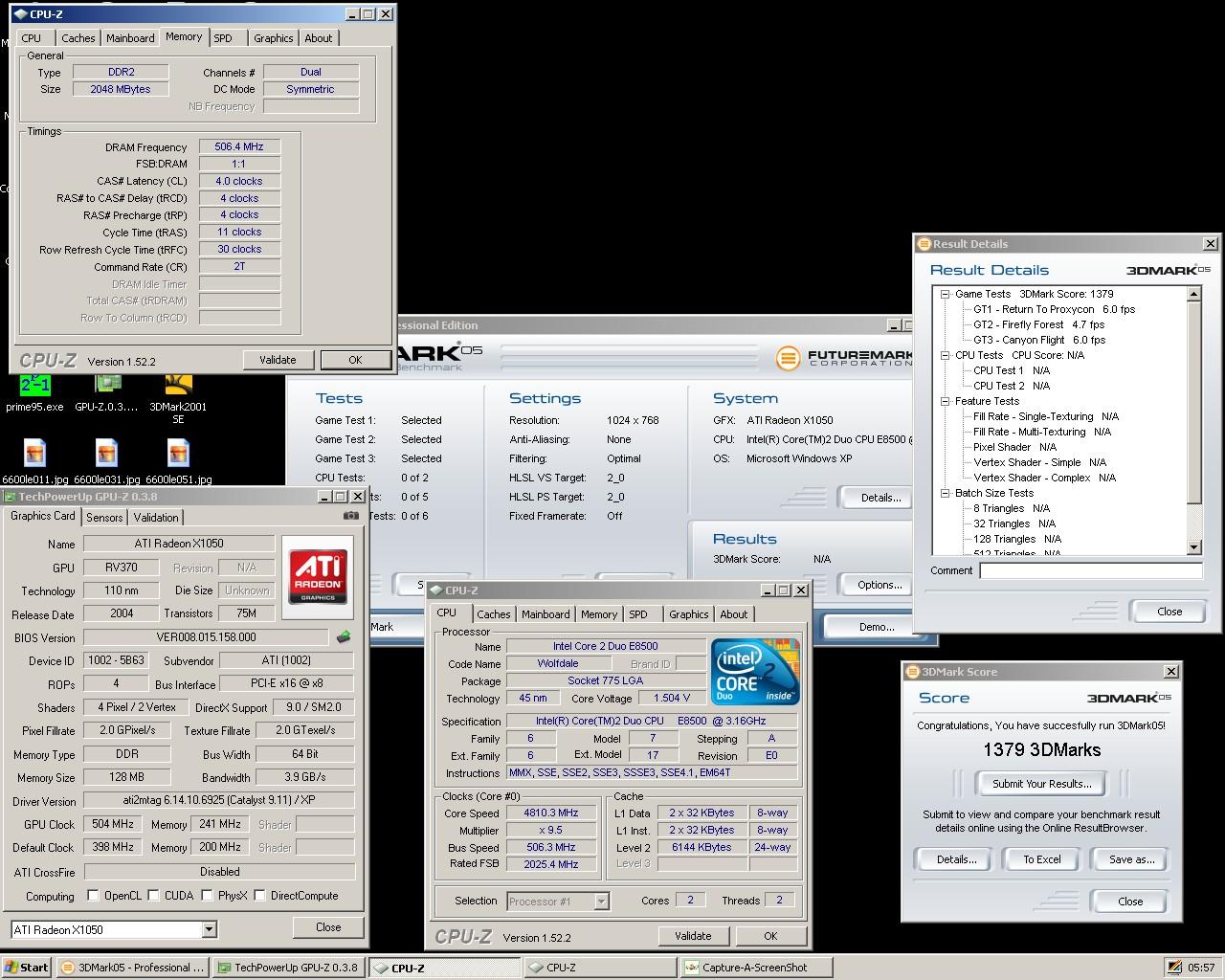1225x980 pixels.
Task: Click the GPU-Z title bar icon
Action: pos(10,497)
